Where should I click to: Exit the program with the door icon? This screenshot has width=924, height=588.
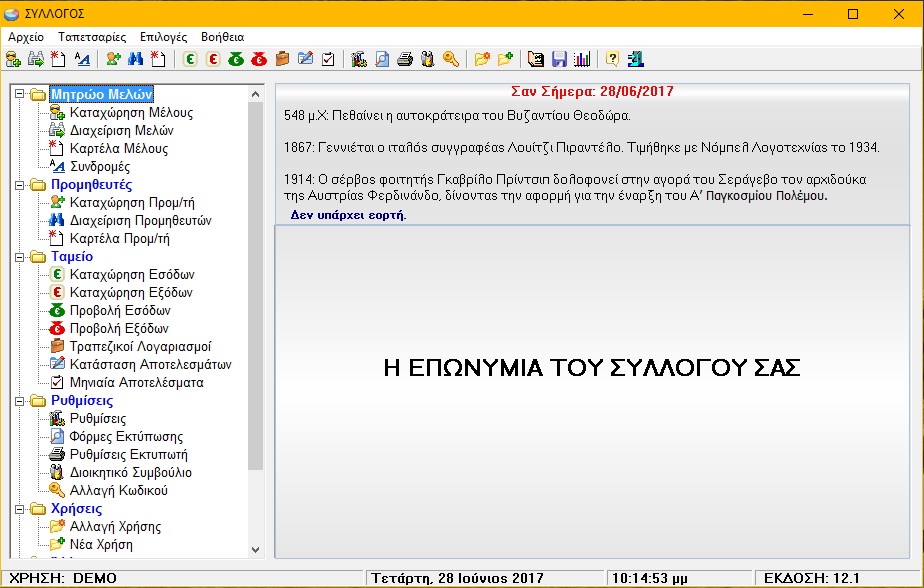pos(634,58)
